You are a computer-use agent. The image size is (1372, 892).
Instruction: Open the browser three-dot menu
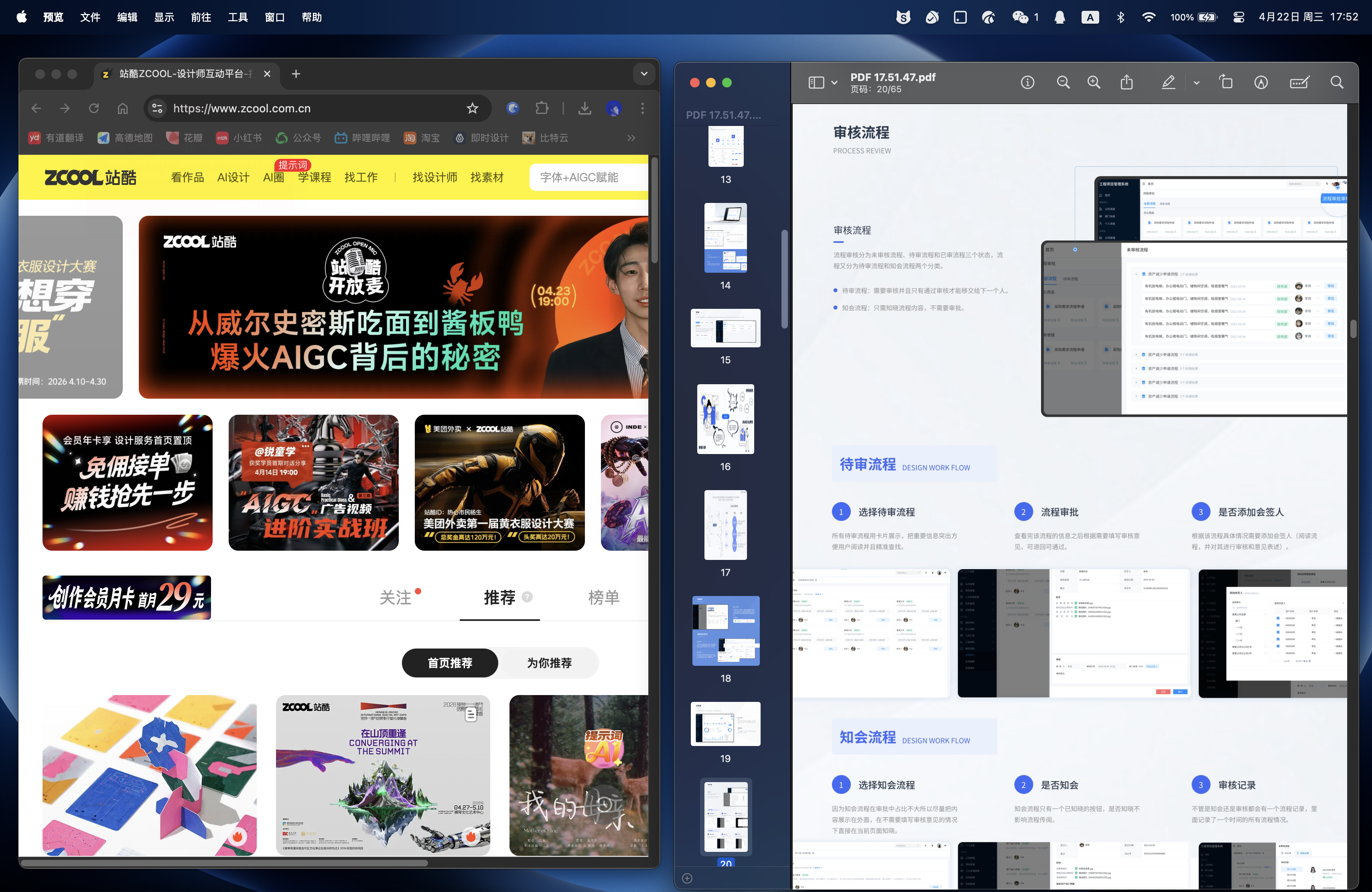tap(642, 108)
